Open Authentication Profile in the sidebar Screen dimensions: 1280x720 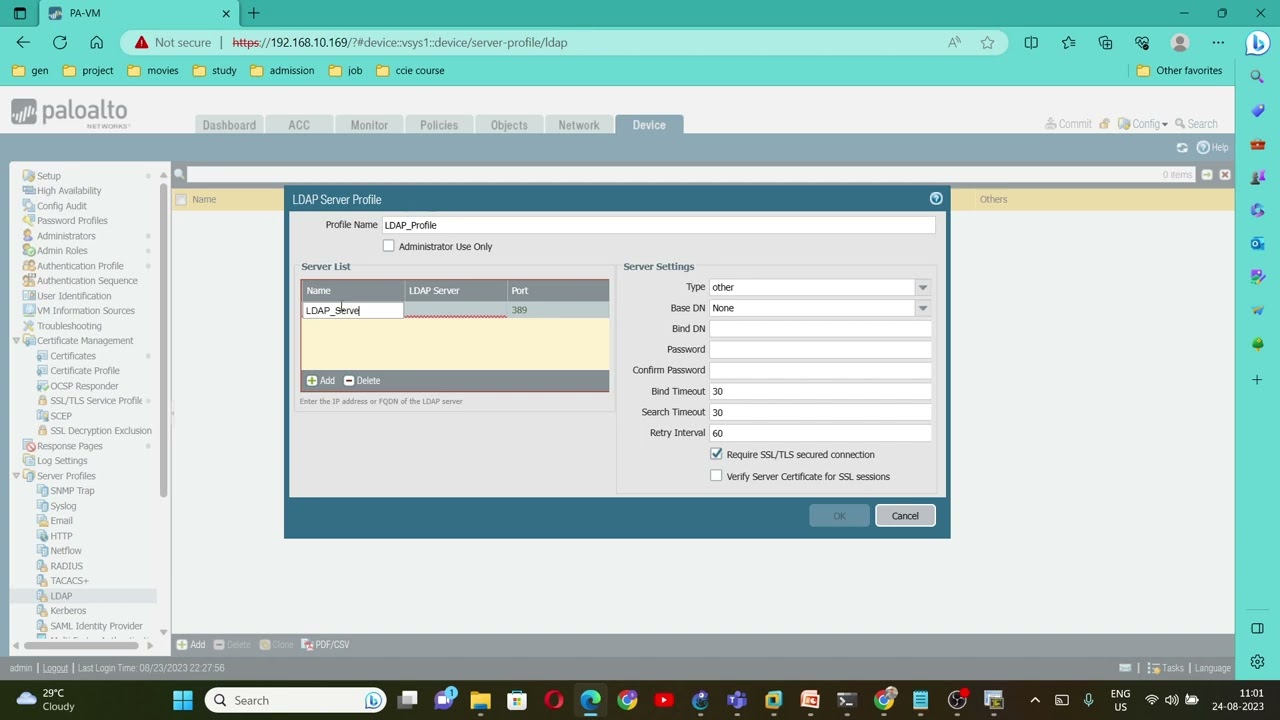pyautogui.click(x=80, y=266)
